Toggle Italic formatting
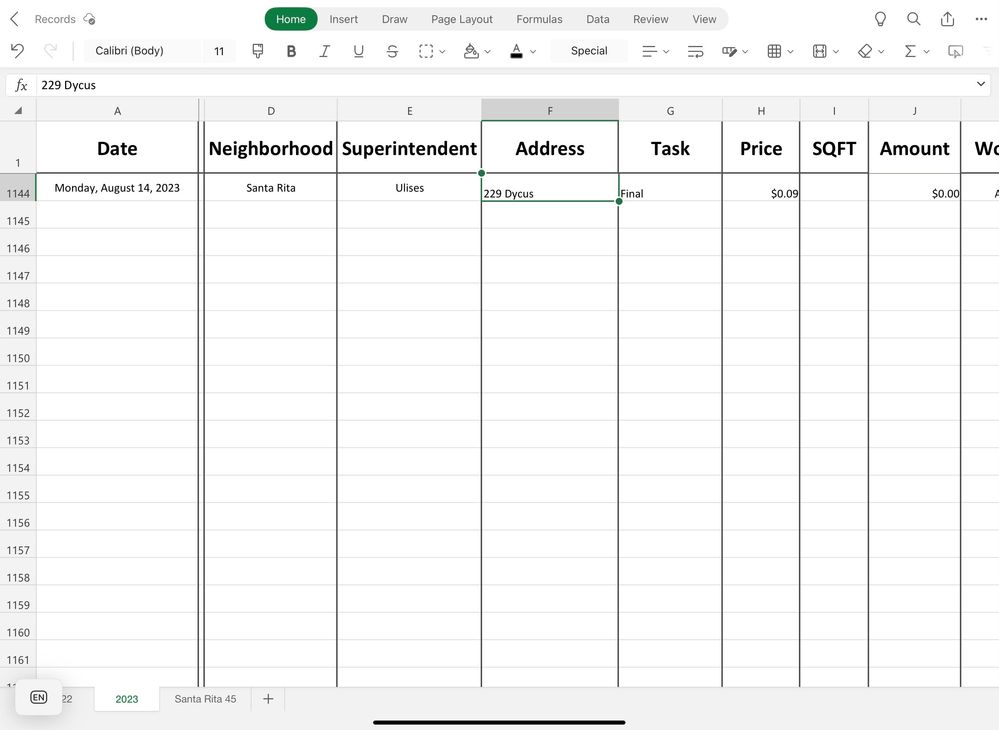The image size is (999, 730). pos(325,51)
